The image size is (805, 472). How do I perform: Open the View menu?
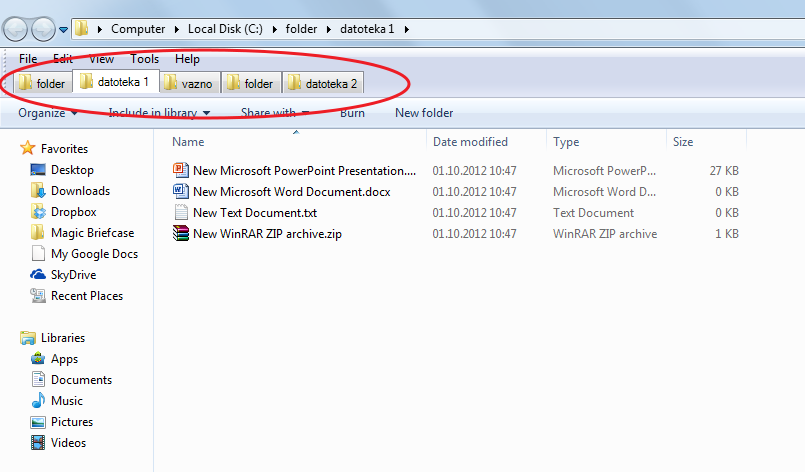pyautogui.click(x=101, y=60)
